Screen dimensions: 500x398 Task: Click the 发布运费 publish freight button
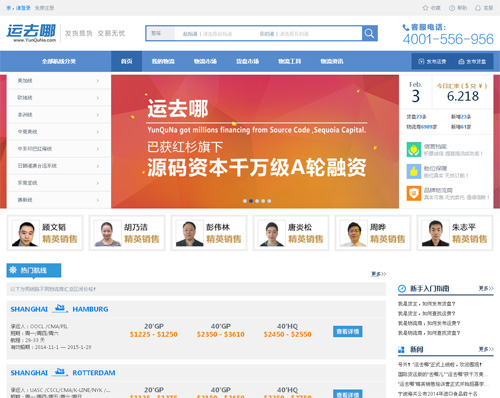click(432, 61)
